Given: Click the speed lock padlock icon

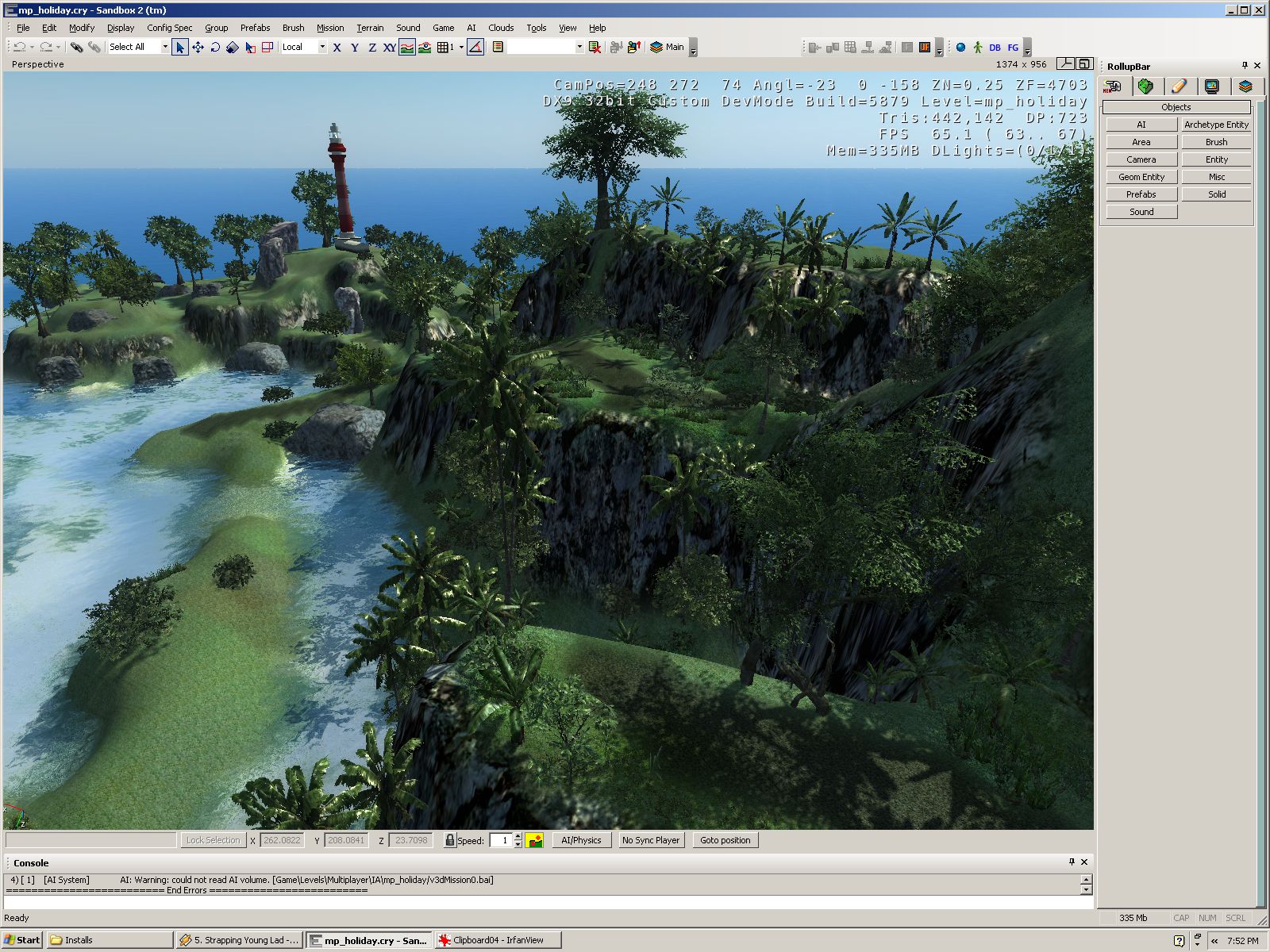Looking at the screenshot, I should [x=450, y=840].
